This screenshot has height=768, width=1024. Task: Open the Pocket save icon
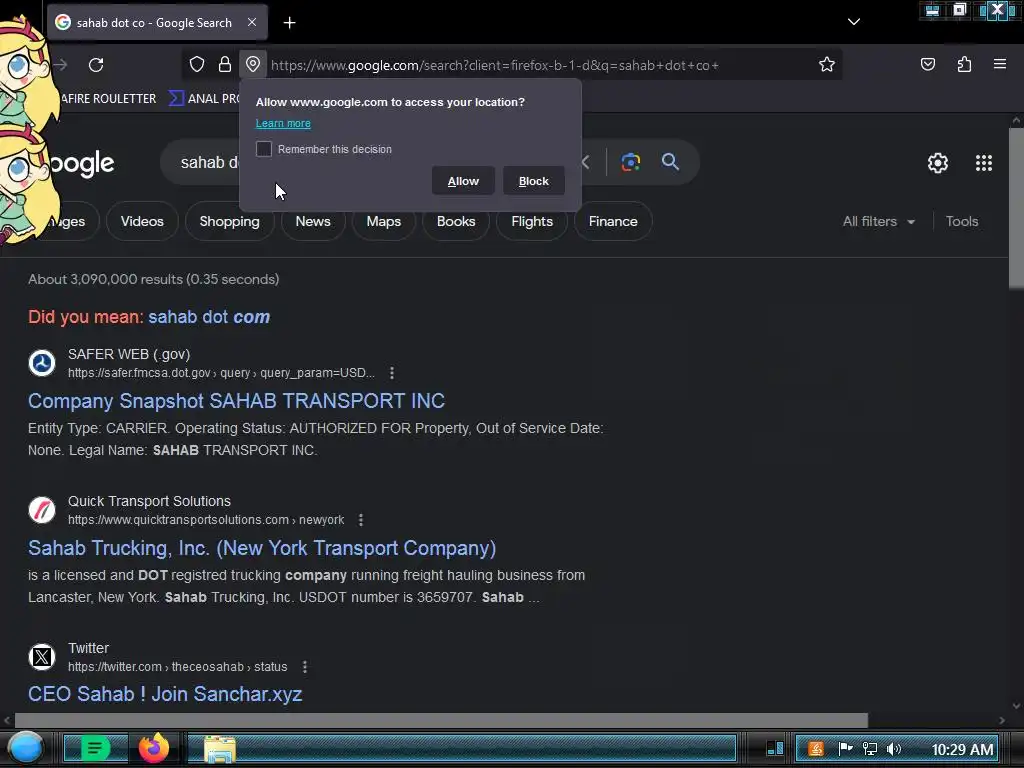pos(927,64)
